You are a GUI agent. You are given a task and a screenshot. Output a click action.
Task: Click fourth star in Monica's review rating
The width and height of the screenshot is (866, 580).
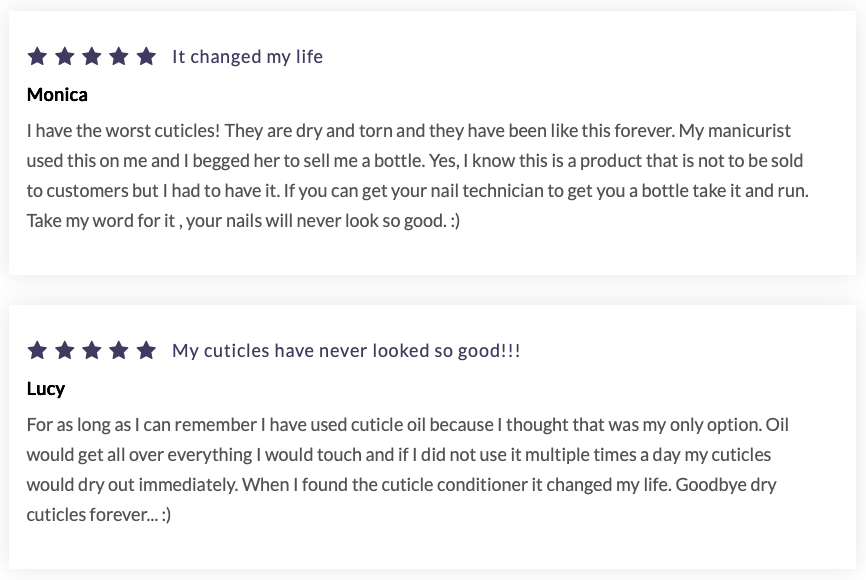point(119,56)
